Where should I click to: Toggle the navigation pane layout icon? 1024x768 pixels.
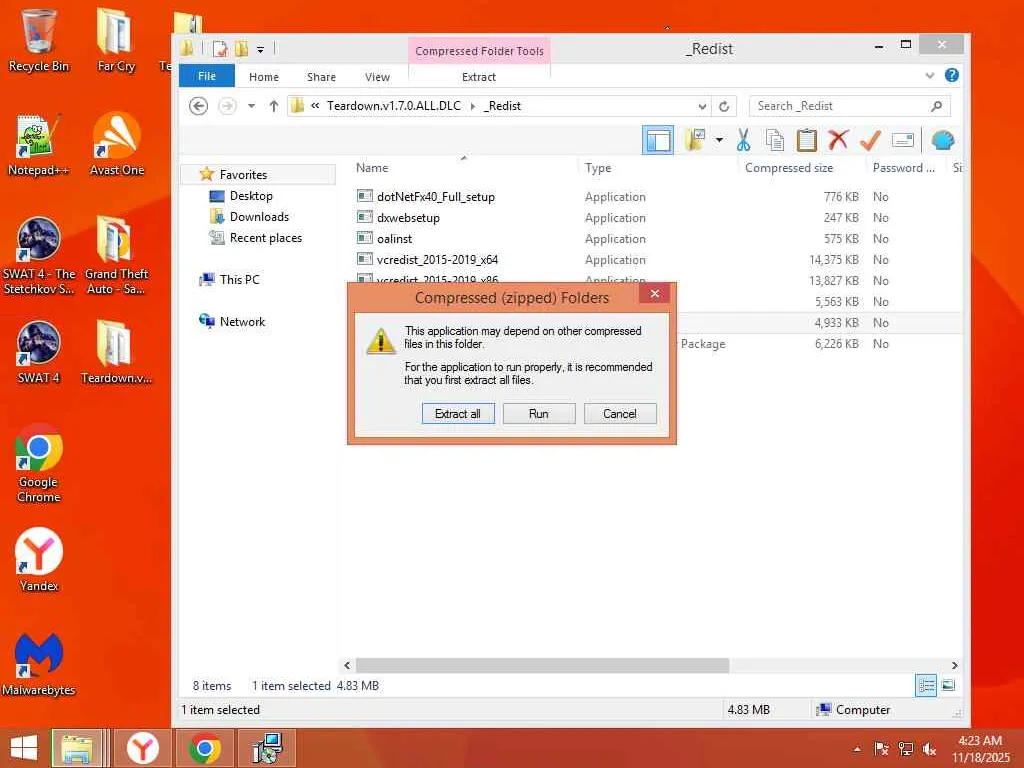[658, 140]
